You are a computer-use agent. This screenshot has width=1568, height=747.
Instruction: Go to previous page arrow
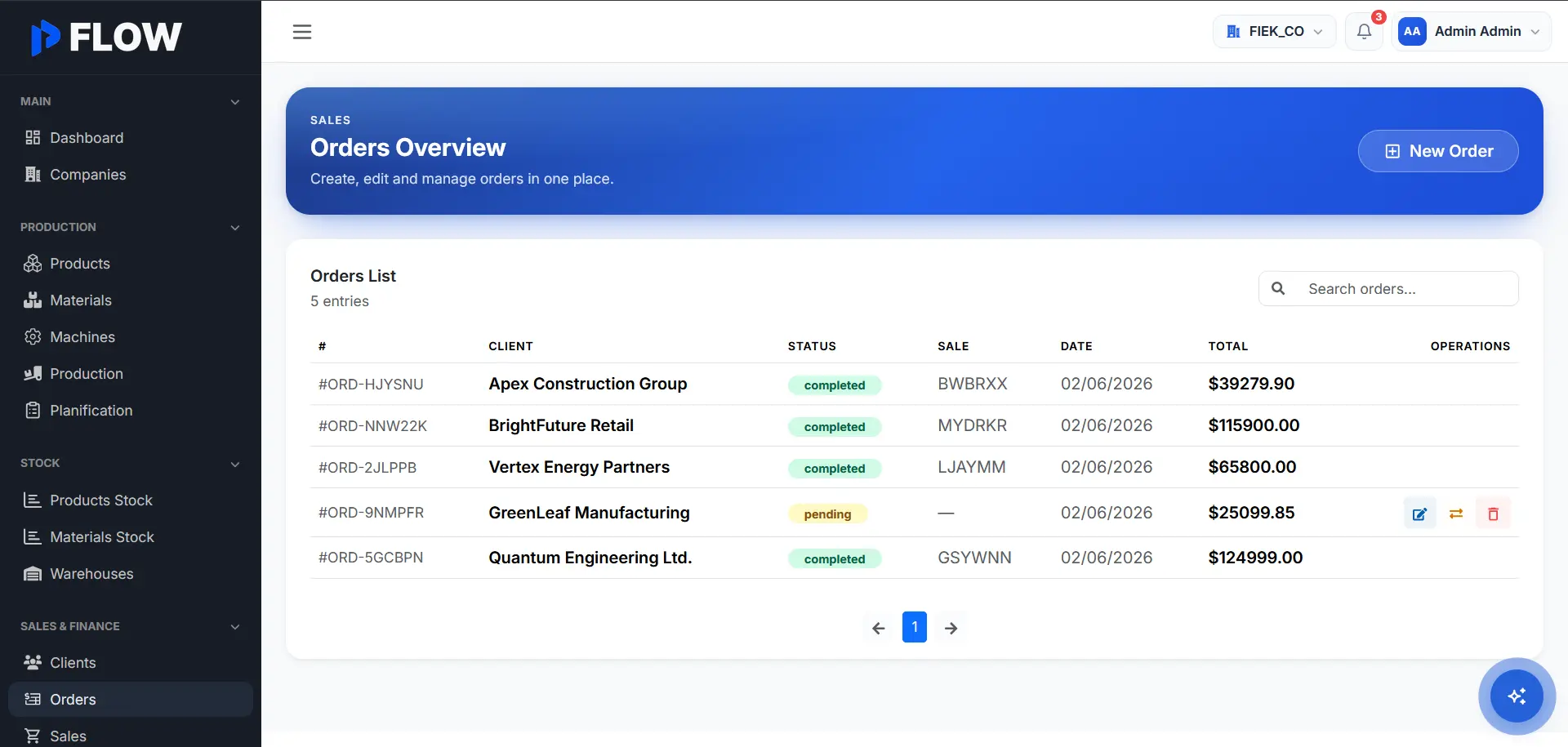(x=879, y=628)
